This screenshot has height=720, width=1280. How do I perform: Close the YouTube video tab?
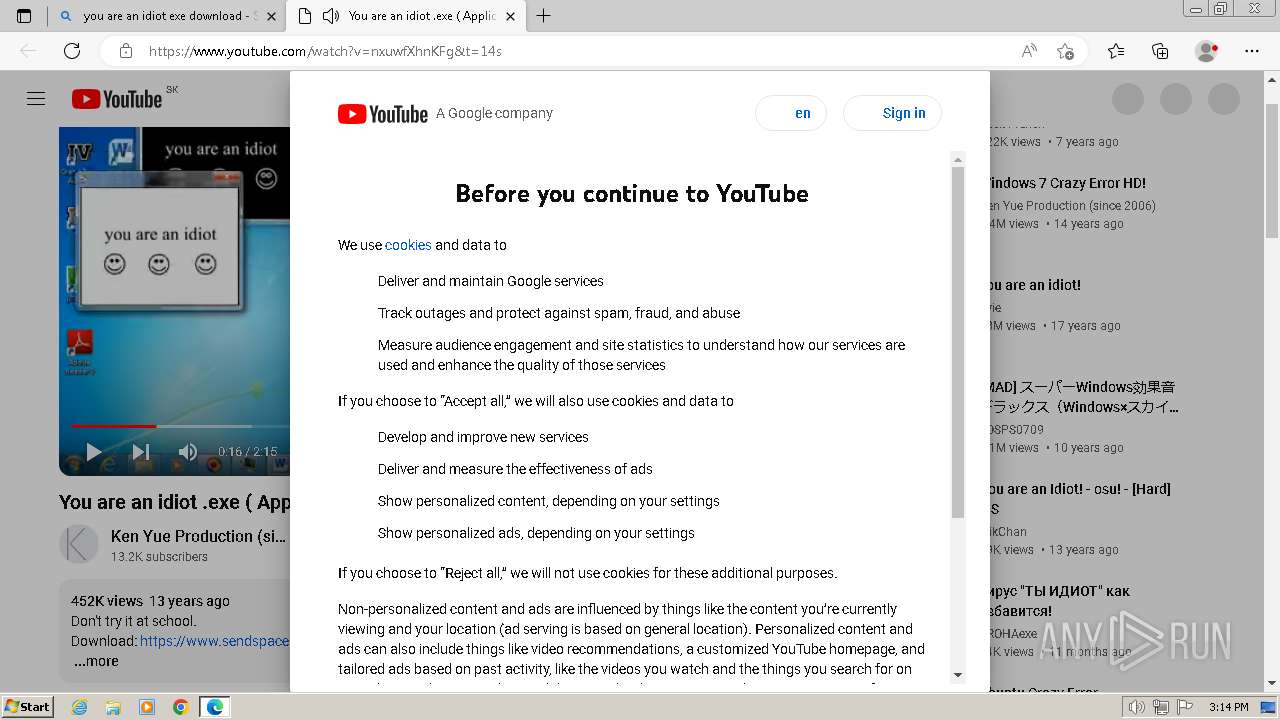[x=510, y=16]
